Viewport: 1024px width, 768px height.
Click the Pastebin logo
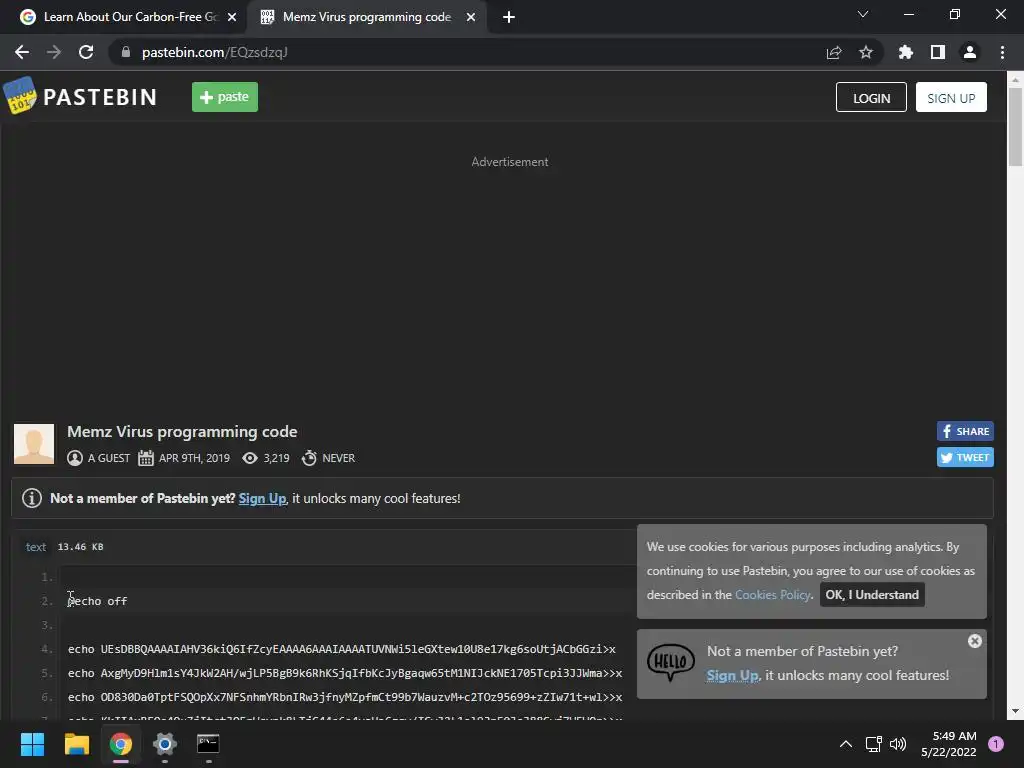point(80,97)
